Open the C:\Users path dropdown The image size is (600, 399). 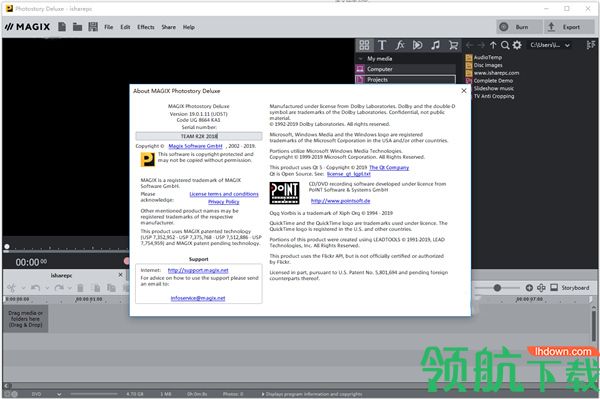click(x=549, y=45)
